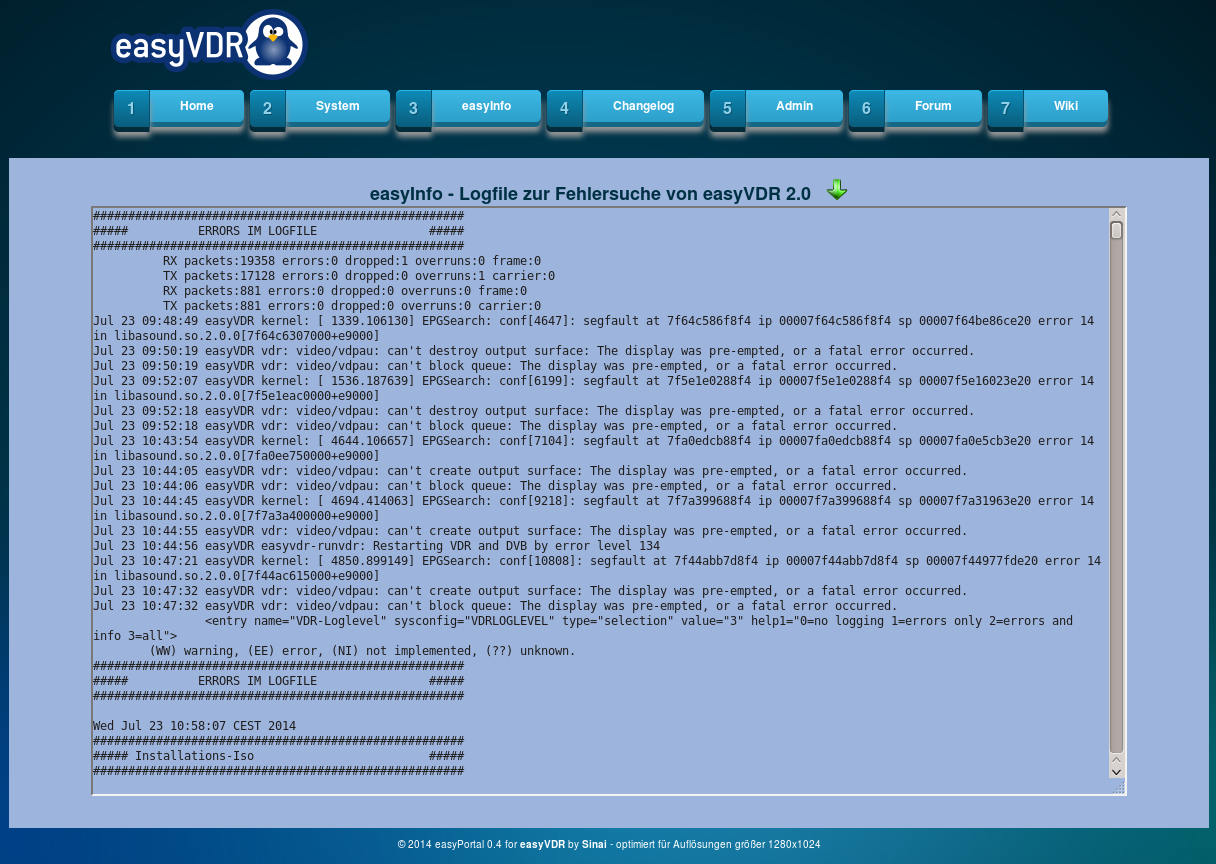Open the Changelog page
This screenshot has height=864, width=1216.
click(643, 106)
